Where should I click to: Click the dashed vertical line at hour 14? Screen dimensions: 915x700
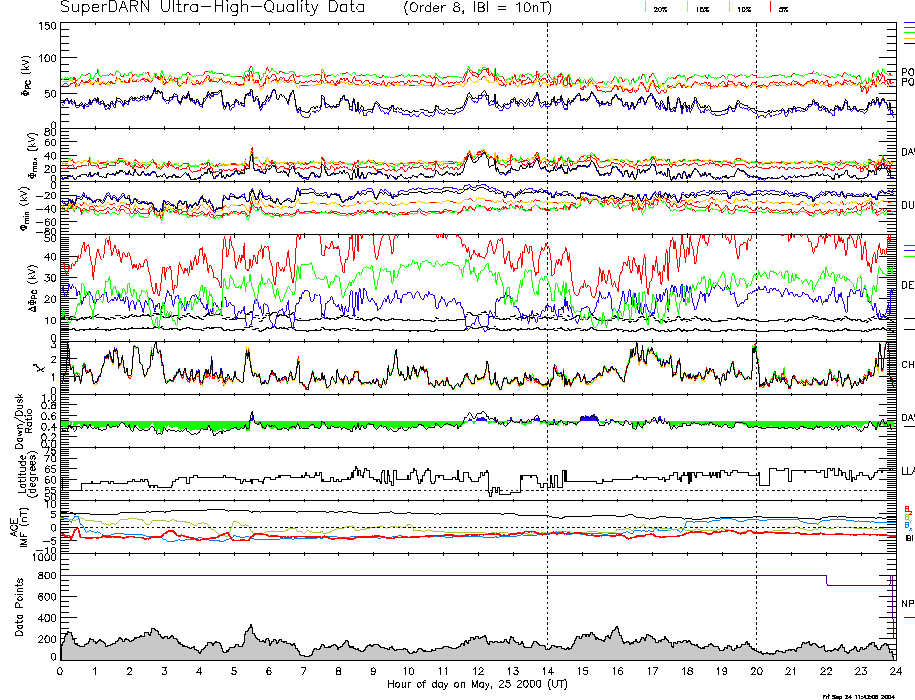(x=547, y=300)
